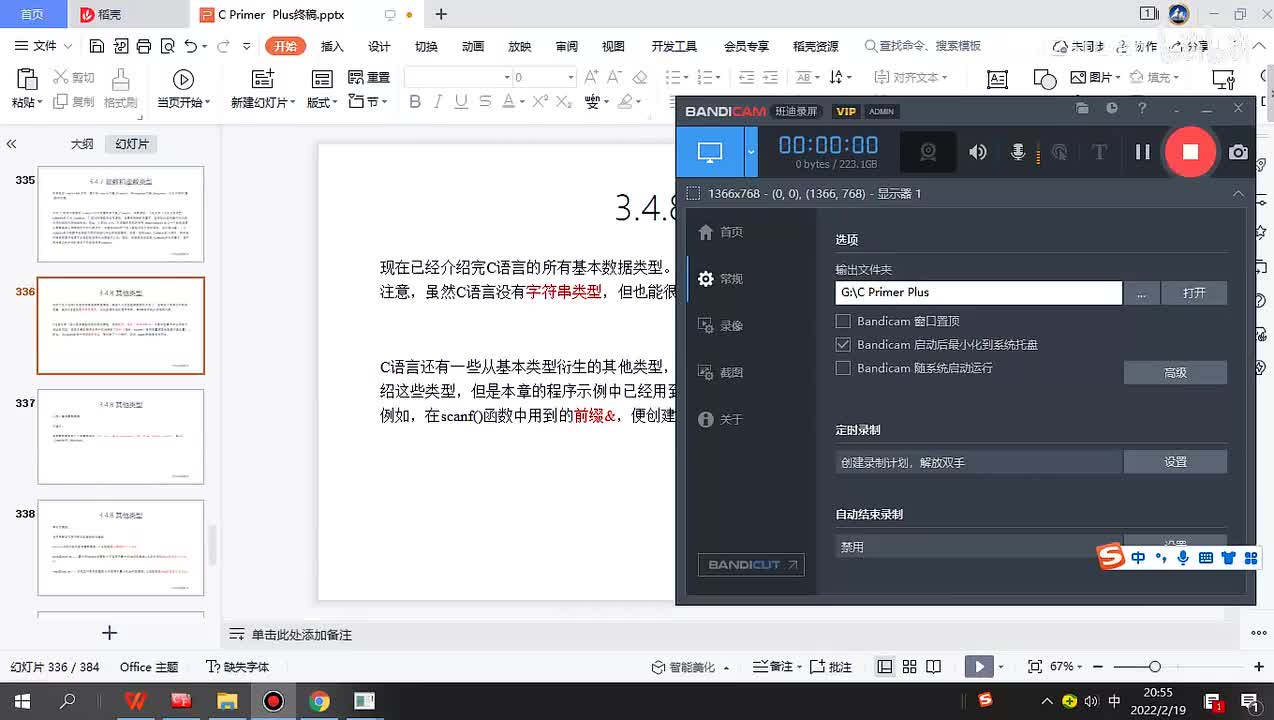Image resolution: width=1274 pixels, height=720 pixels.
Task: Select Bandicam screen recording mode monitor icon
Action: (x=710, y=152)
